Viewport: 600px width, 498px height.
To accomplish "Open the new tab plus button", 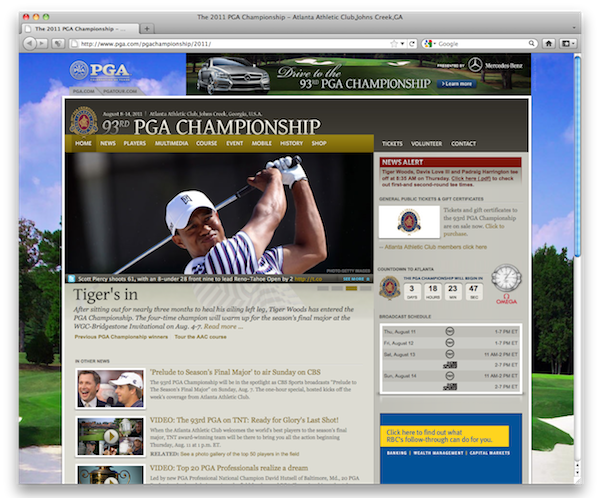I will coord(147,28).
